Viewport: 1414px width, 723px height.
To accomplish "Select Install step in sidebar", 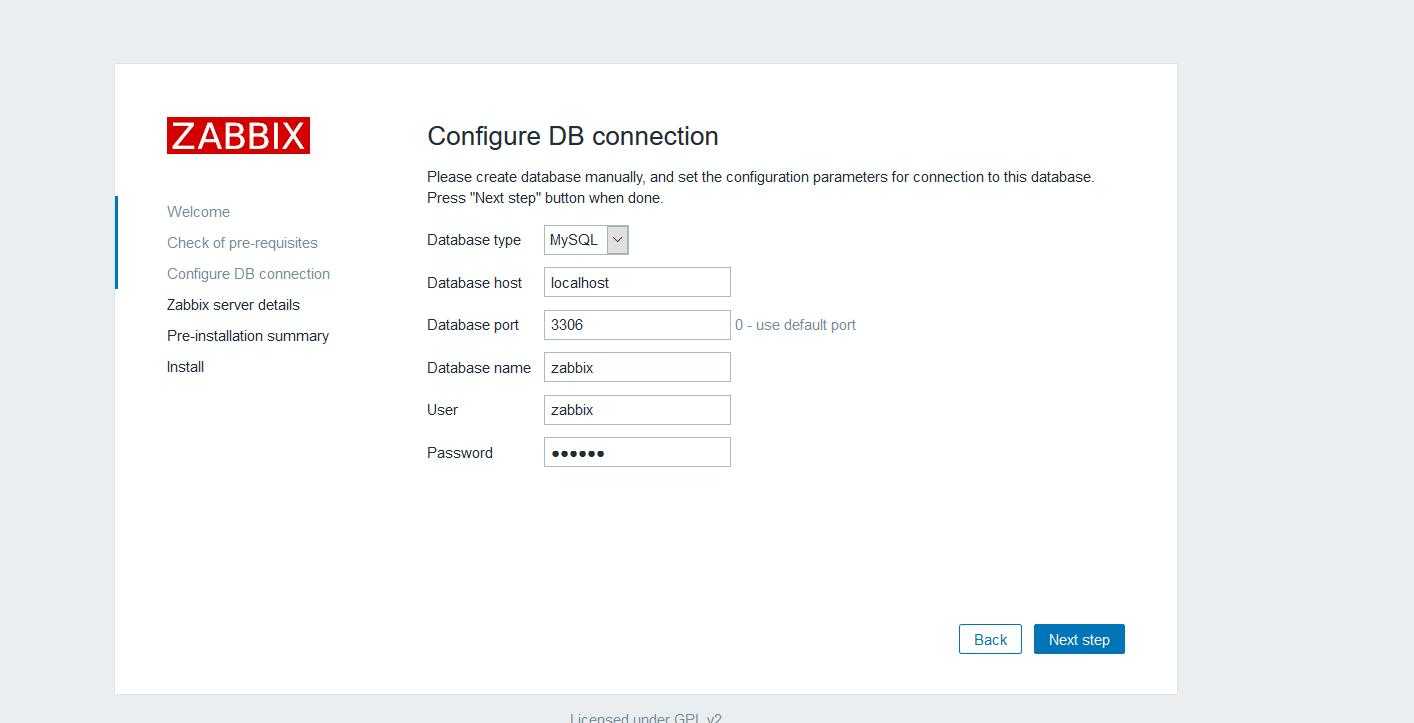I will pos(185,367).
